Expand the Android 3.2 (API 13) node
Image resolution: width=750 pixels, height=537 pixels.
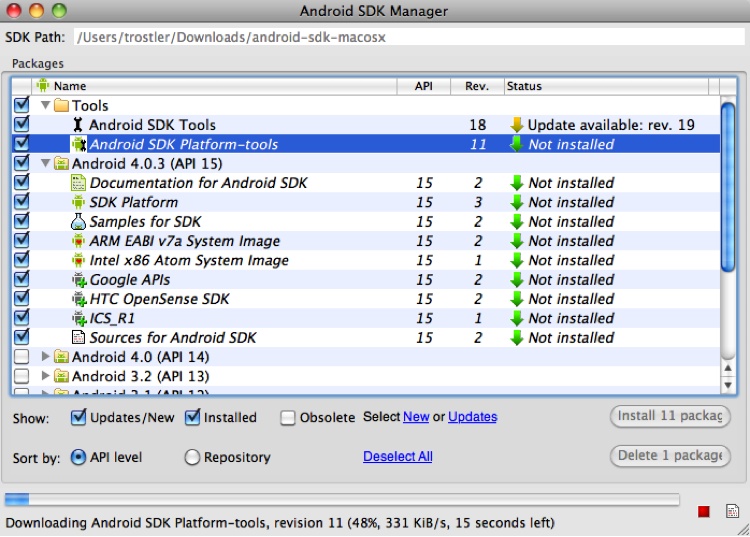45,376
